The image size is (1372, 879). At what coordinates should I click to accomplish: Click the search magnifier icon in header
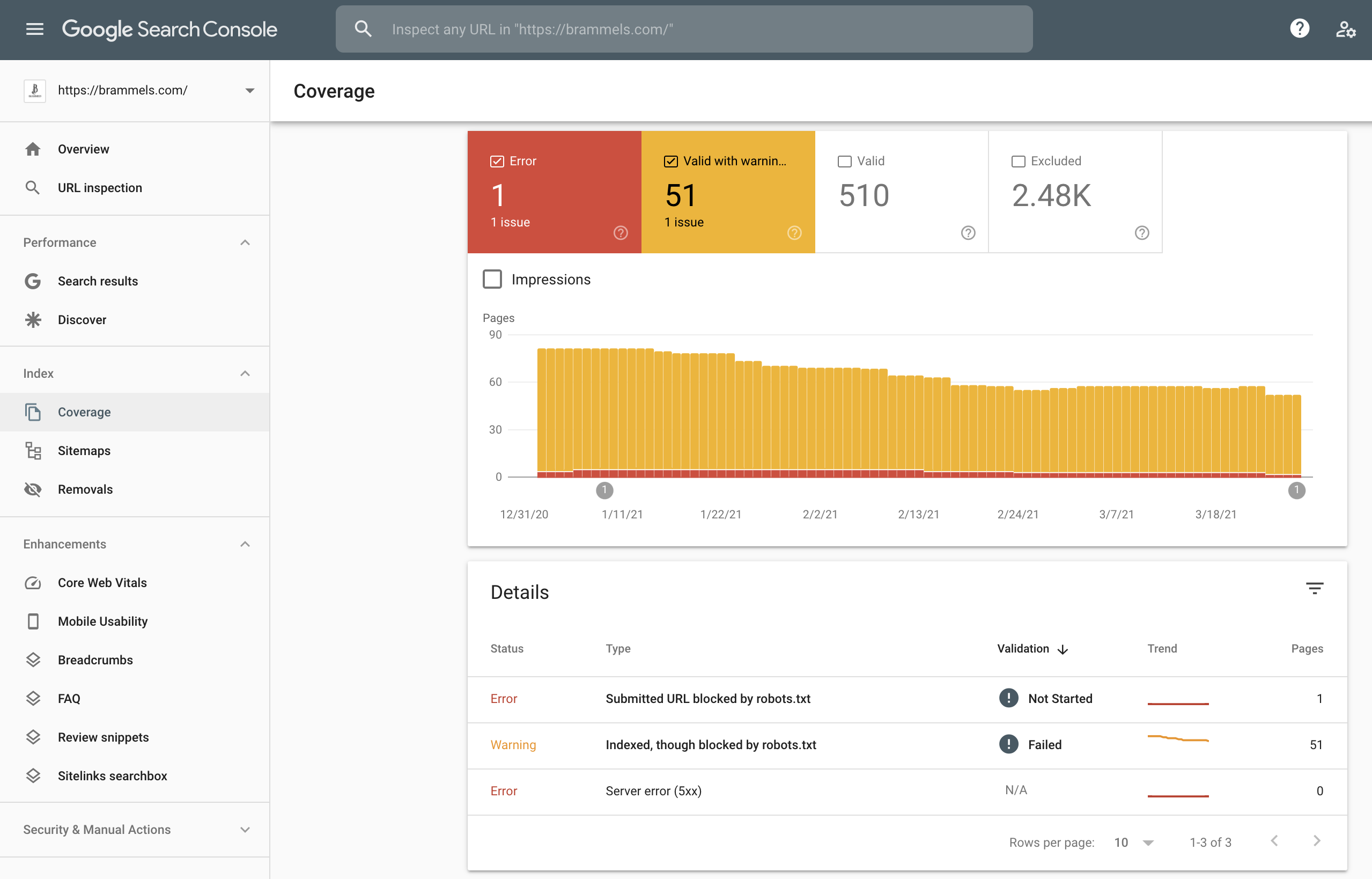pos(363,29)
